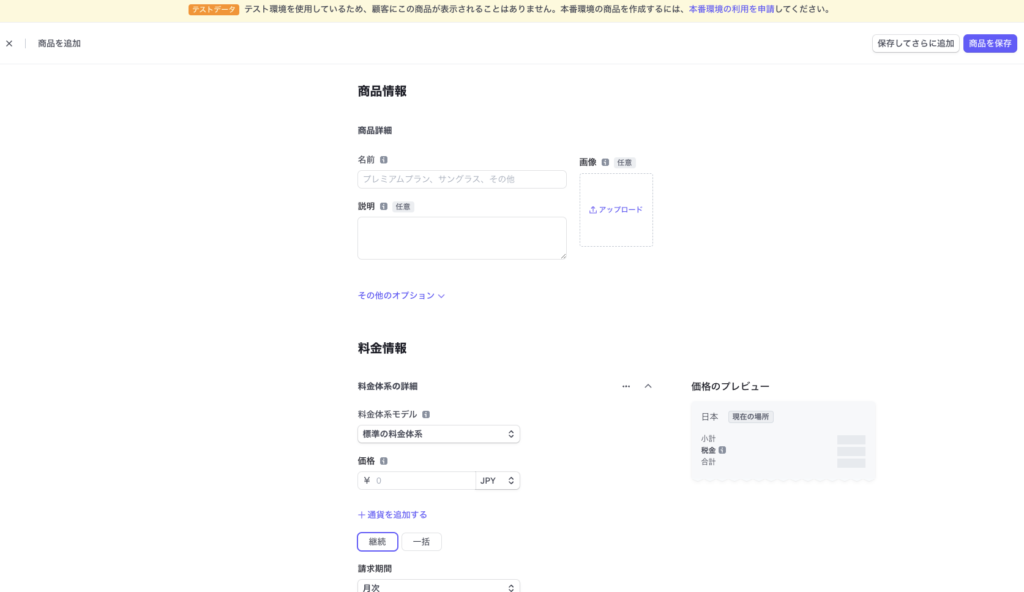The height and width of the screenshot is (592, 1024).
Task: Click 保存してさらに追加 button
Action: (x=915, y=44)
